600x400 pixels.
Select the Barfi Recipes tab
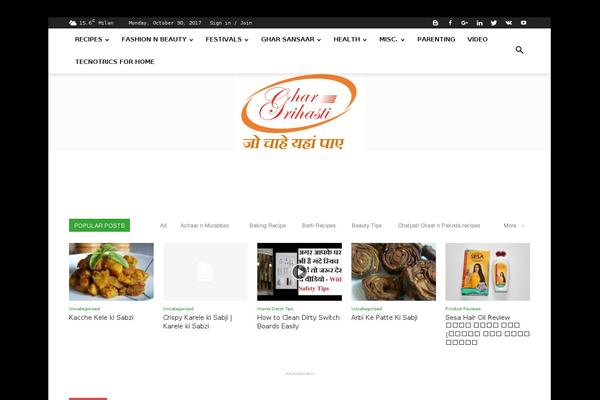319,225
